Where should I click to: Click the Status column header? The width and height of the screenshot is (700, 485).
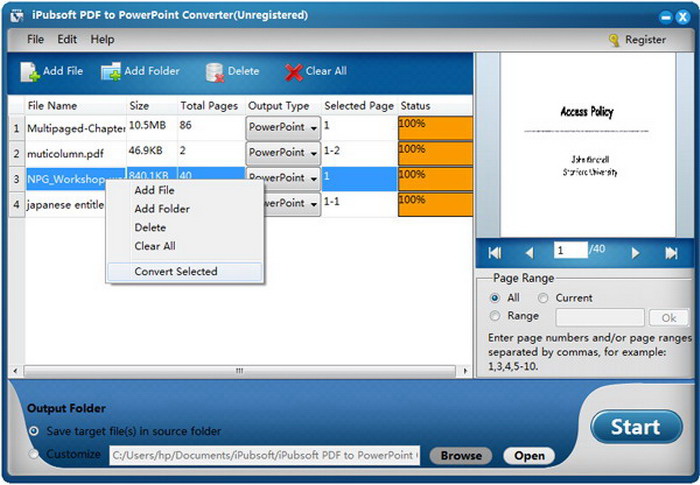435,106
